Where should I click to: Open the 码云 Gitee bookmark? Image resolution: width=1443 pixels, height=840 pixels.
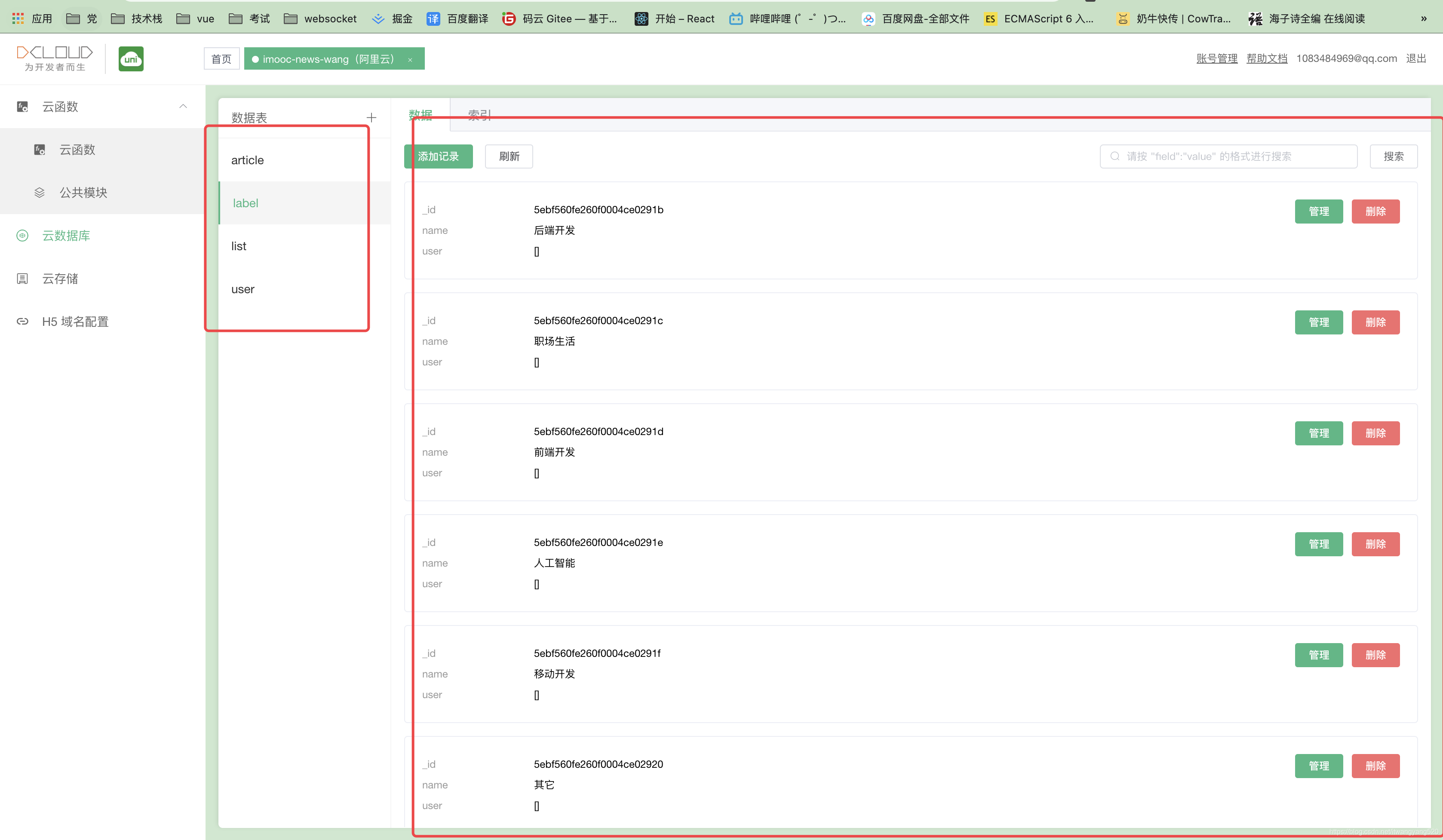pyautogui.click(x=559, y=18)
